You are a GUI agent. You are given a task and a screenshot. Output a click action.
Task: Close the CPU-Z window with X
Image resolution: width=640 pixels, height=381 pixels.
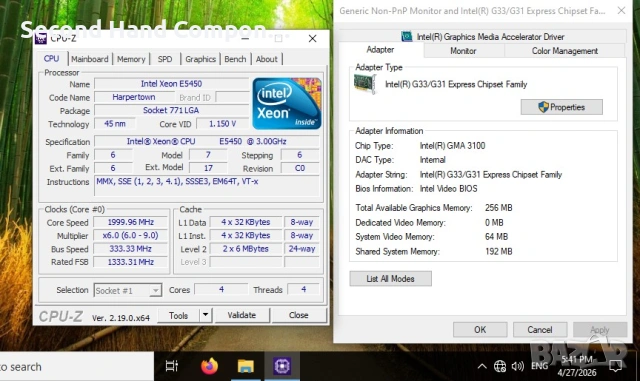click(x=312, y=38)
